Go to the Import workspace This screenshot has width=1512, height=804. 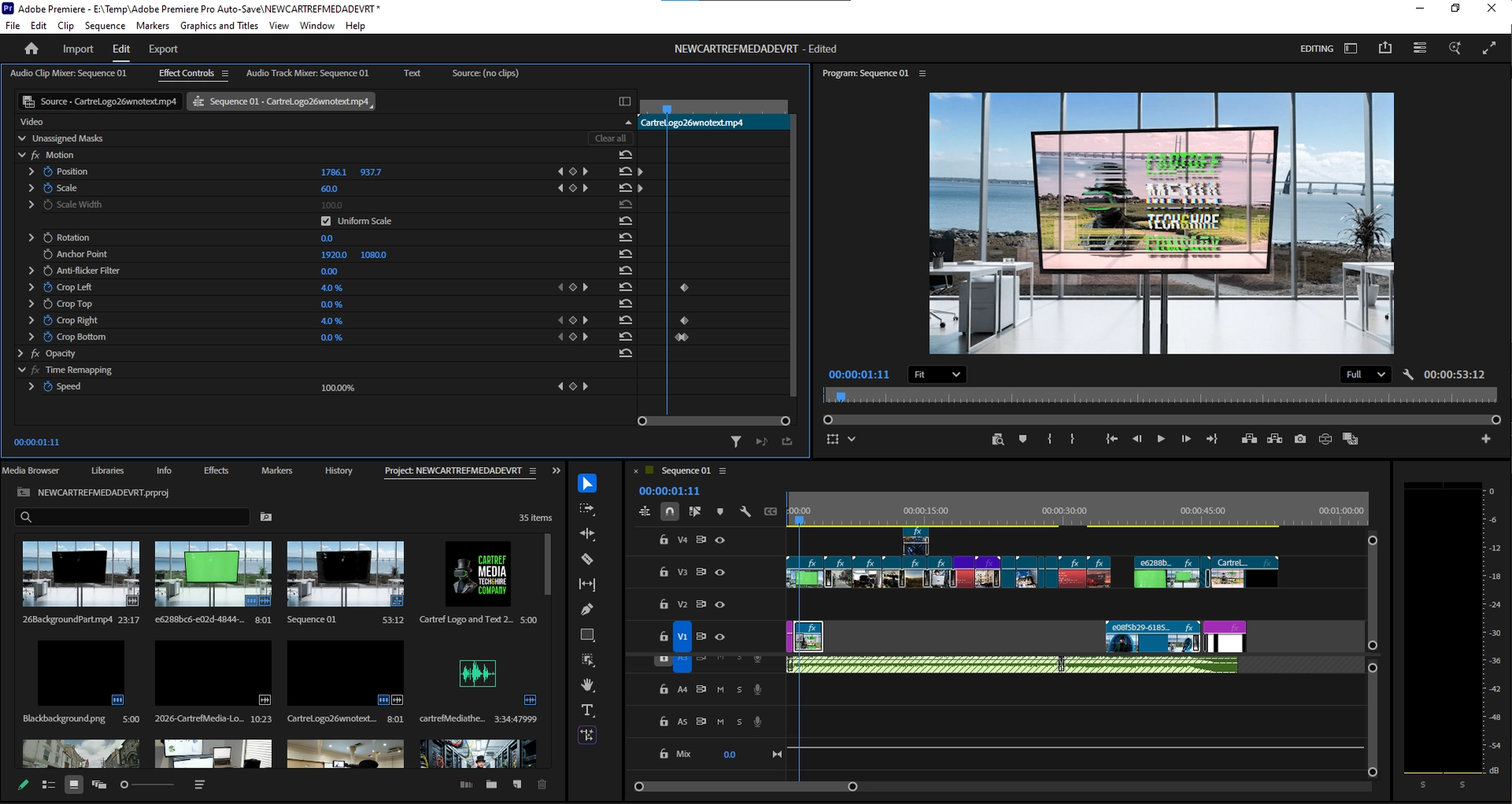tap(78, 49)
